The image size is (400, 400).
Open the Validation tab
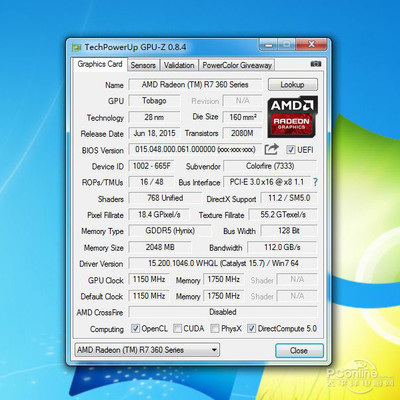point(179,65)
